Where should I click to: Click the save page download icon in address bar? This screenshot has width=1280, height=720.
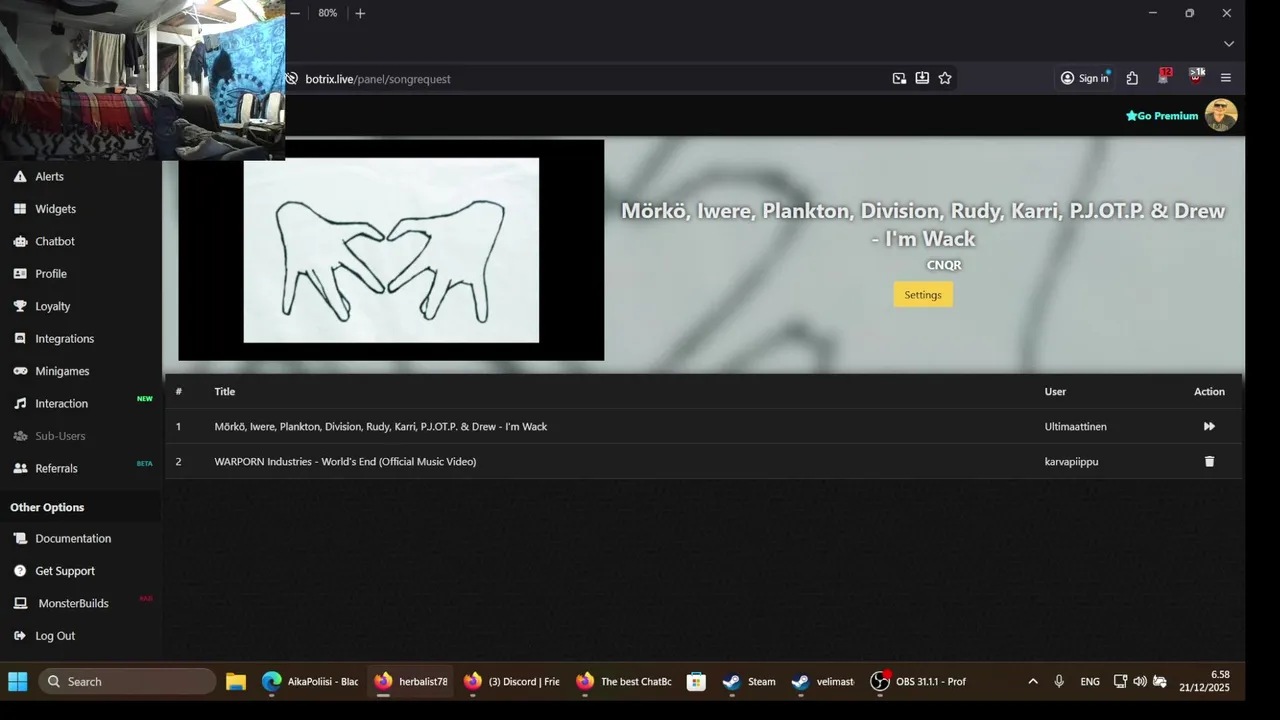tap(922, 78)
